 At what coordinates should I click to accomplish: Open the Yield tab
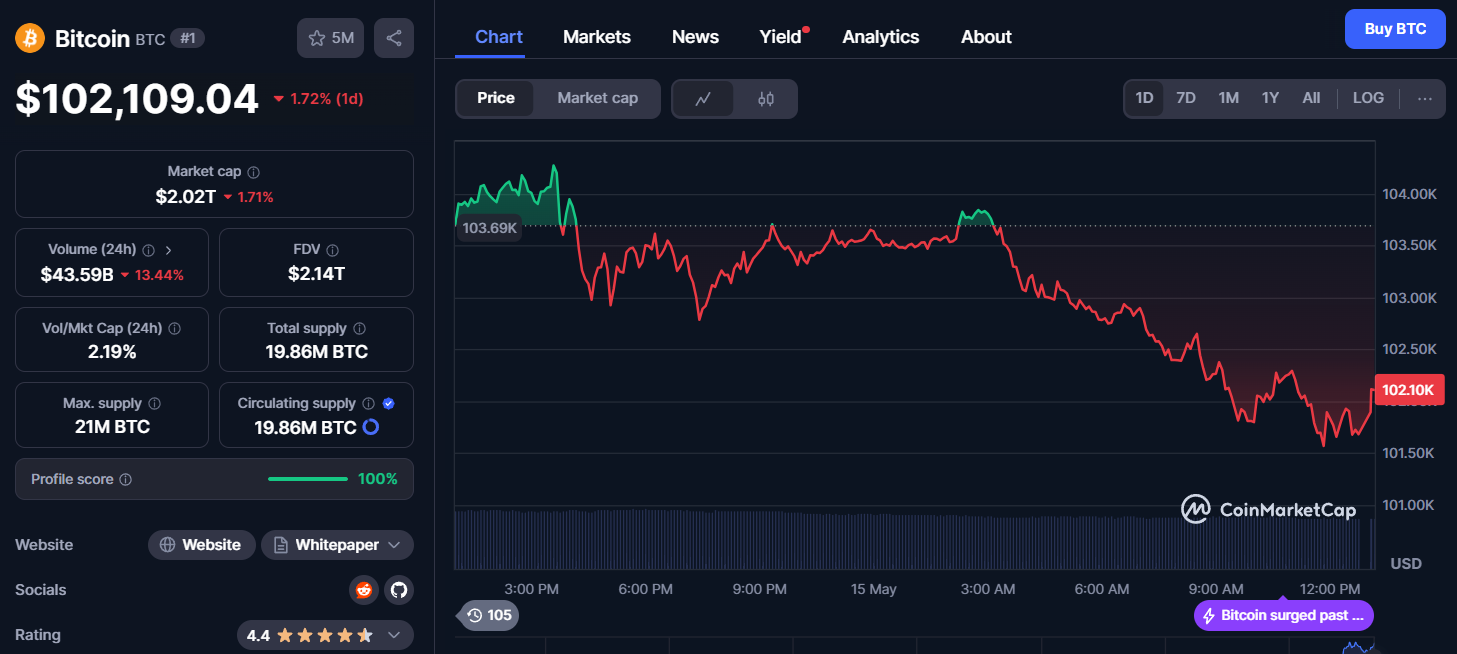coord(781,37)
